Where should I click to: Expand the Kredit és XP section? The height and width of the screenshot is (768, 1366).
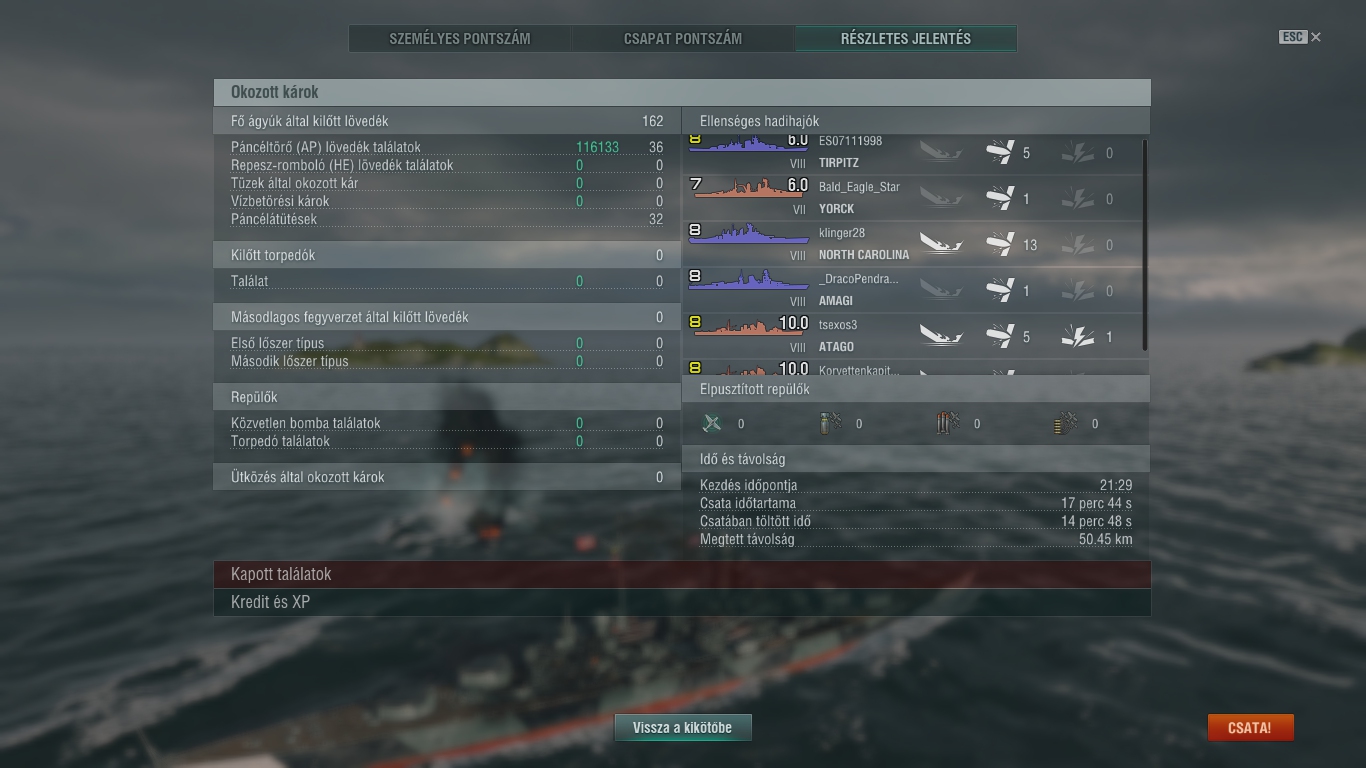(x=682, y=602)
